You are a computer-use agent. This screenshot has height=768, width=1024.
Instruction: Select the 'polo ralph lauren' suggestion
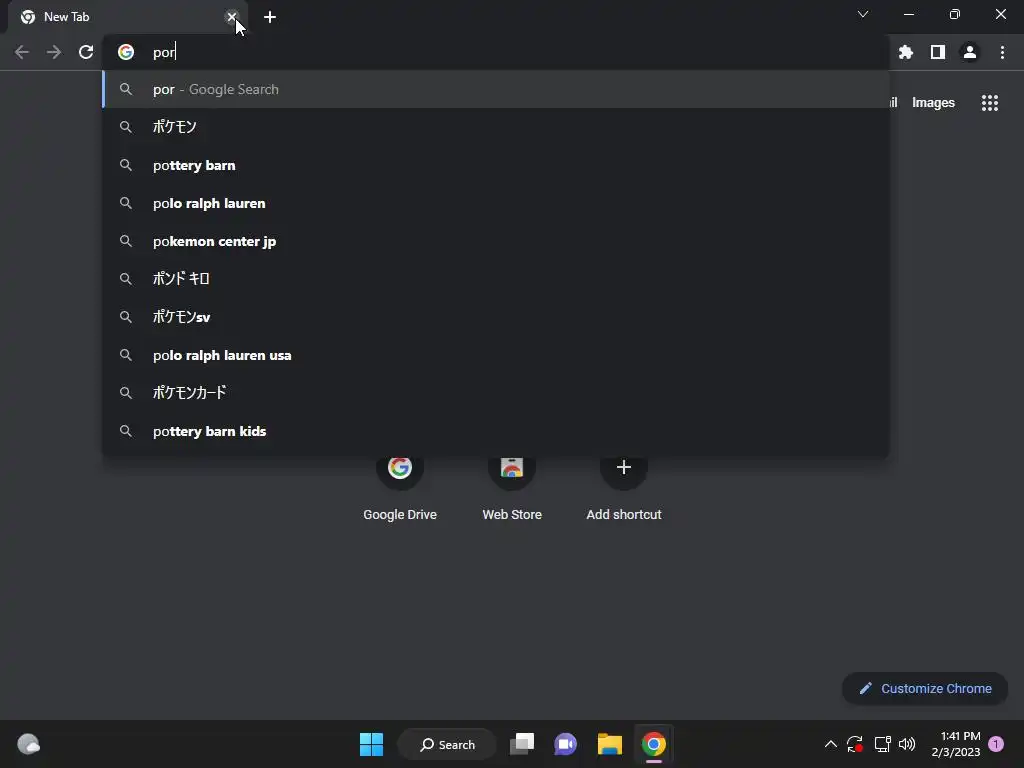coord(496,203)
